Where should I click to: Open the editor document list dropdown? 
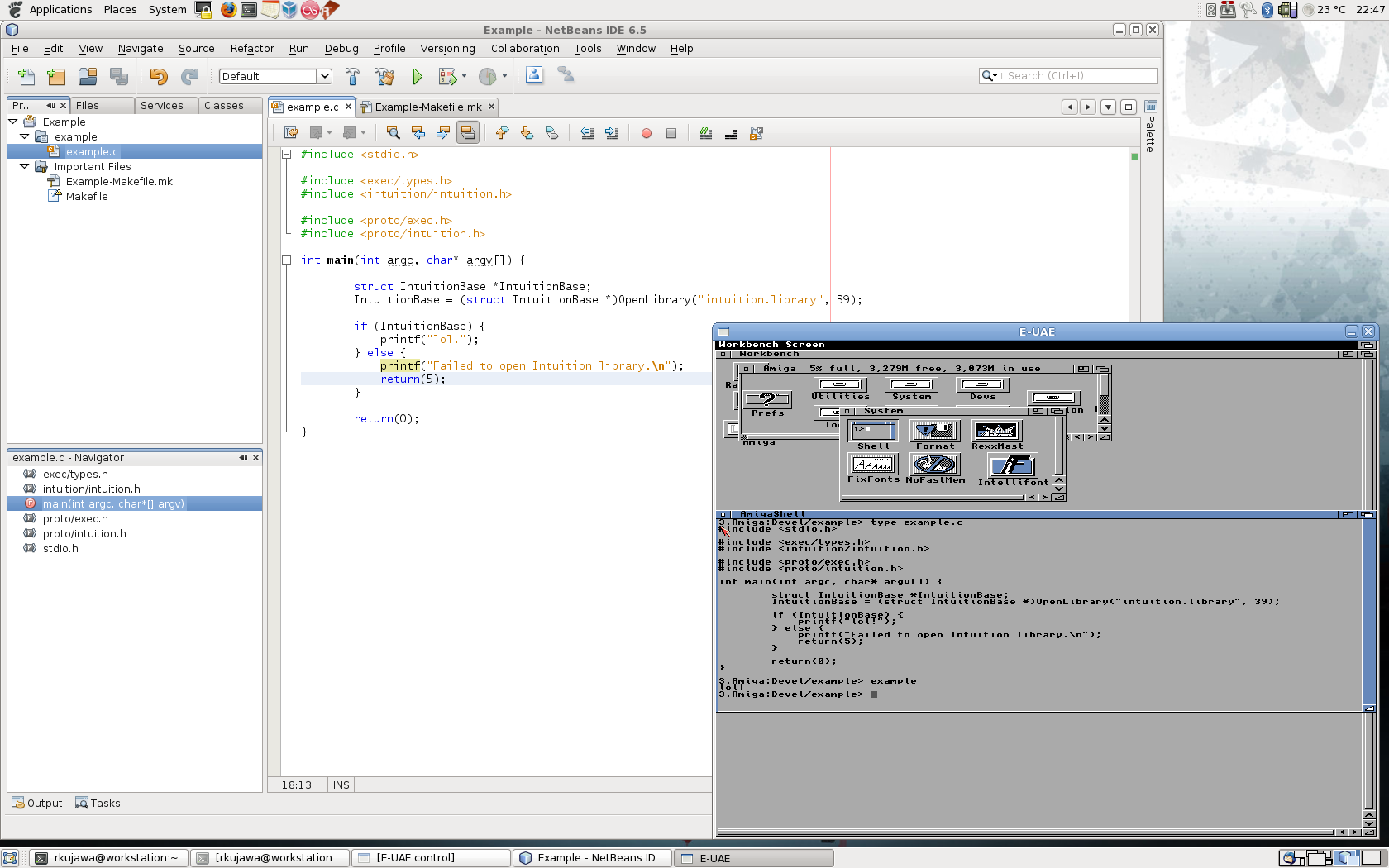tap(1108, 107)
